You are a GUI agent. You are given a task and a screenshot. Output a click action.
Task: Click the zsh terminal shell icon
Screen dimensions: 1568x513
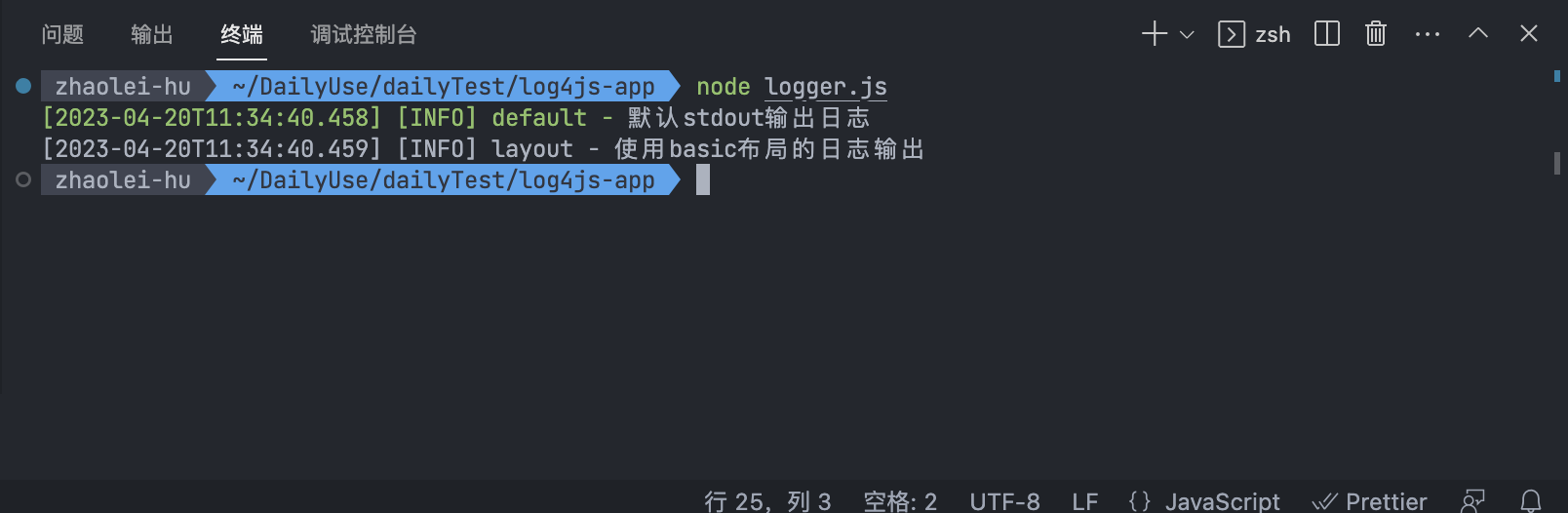pyautogui.click(x=1232, y=35)
